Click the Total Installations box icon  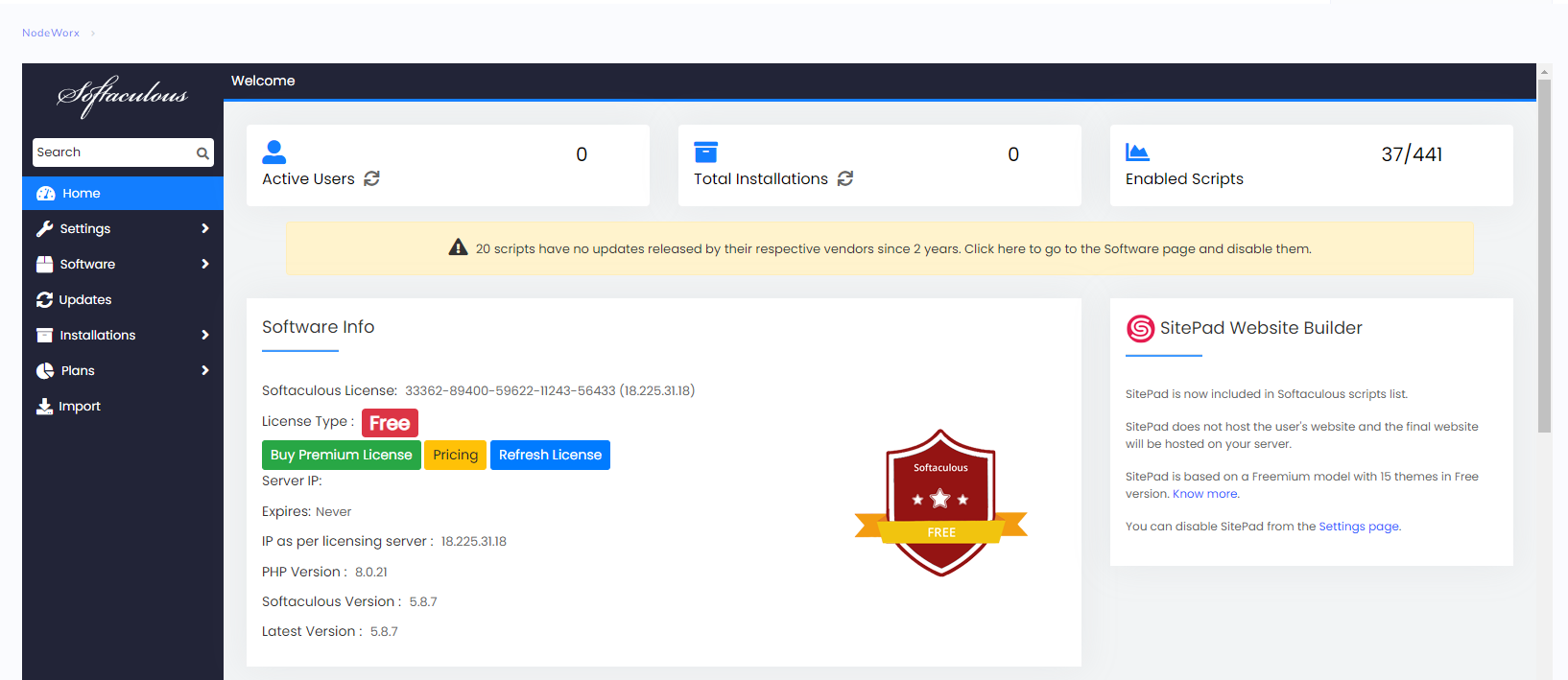tap(705, 152)
